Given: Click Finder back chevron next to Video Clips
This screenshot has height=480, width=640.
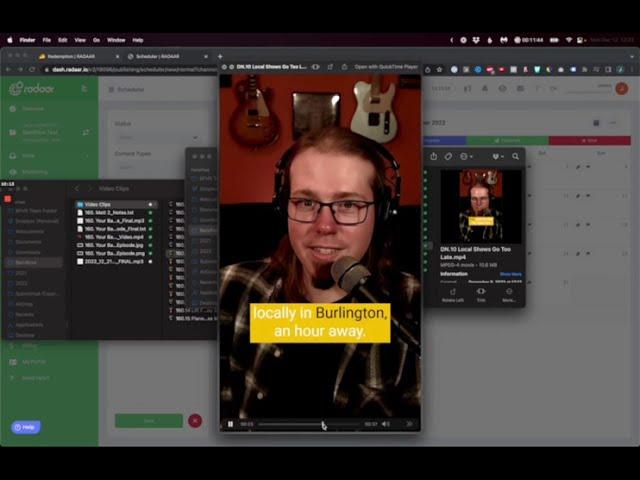Looking at the screenshot, I should 77,189.
